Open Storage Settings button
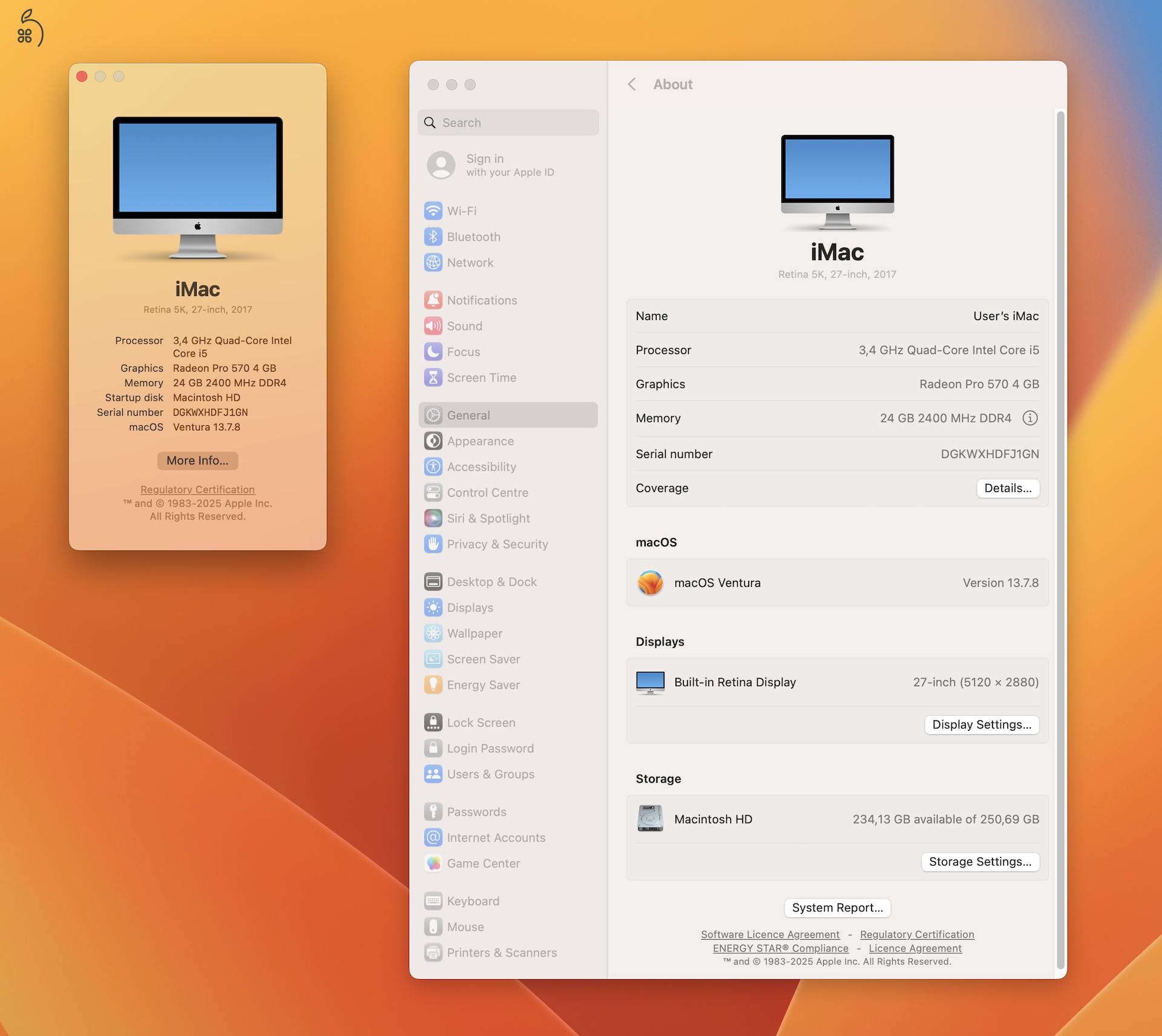This screenshot has height=1036, width=1162. point(980,862)
